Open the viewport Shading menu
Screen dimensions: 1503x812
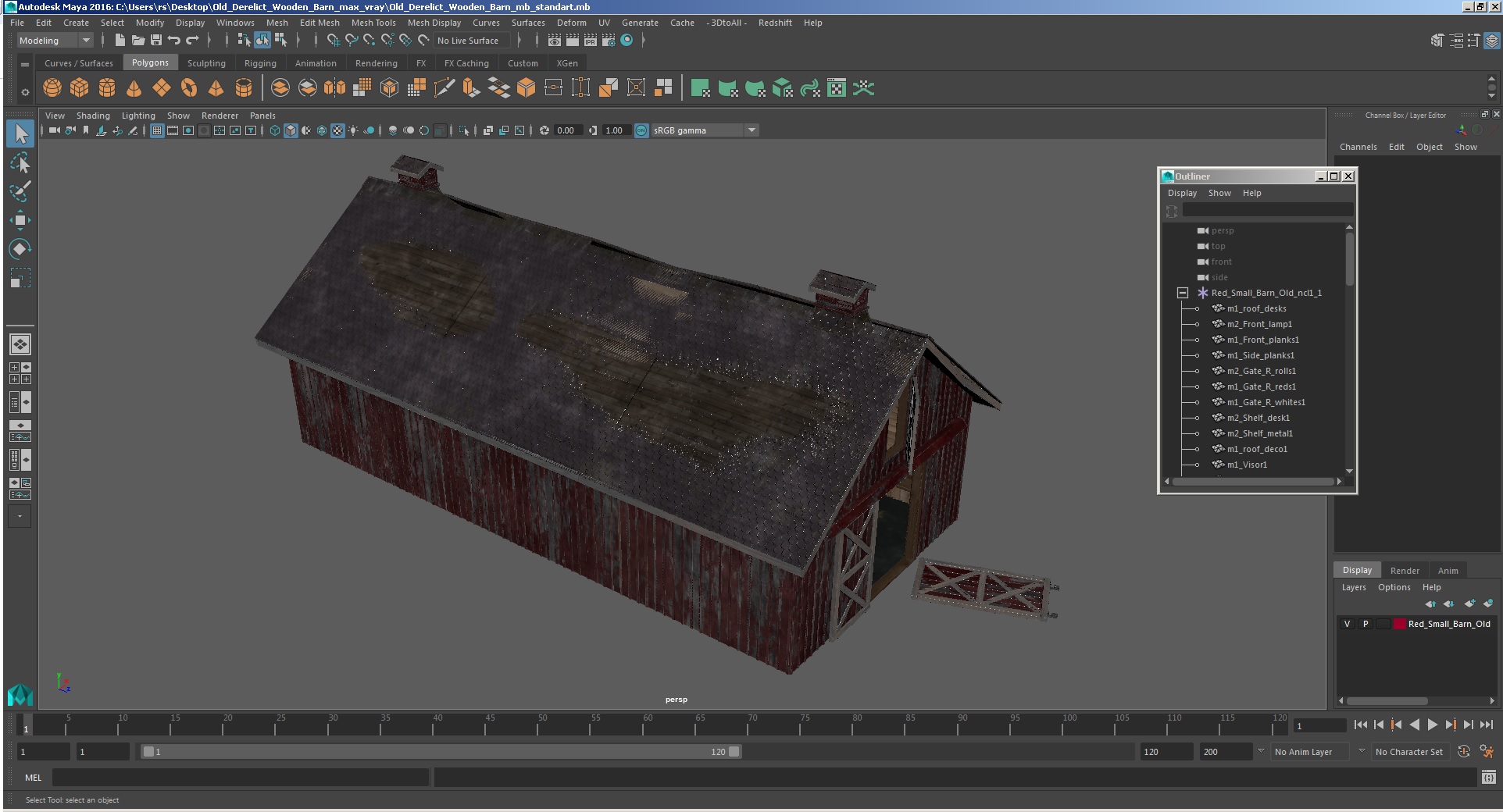click(93, 116)
